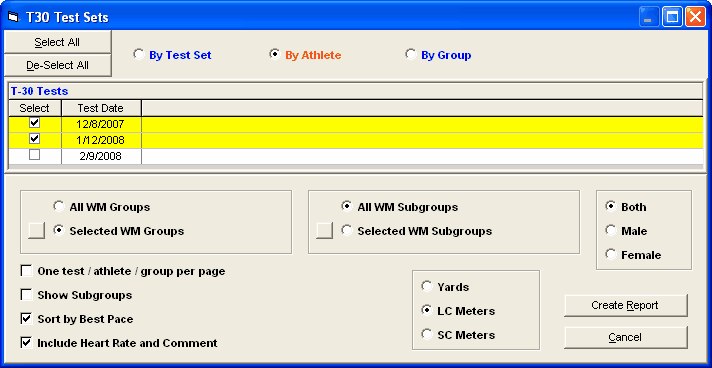
Task: Click the Select All button
Action: pos(57,42)
